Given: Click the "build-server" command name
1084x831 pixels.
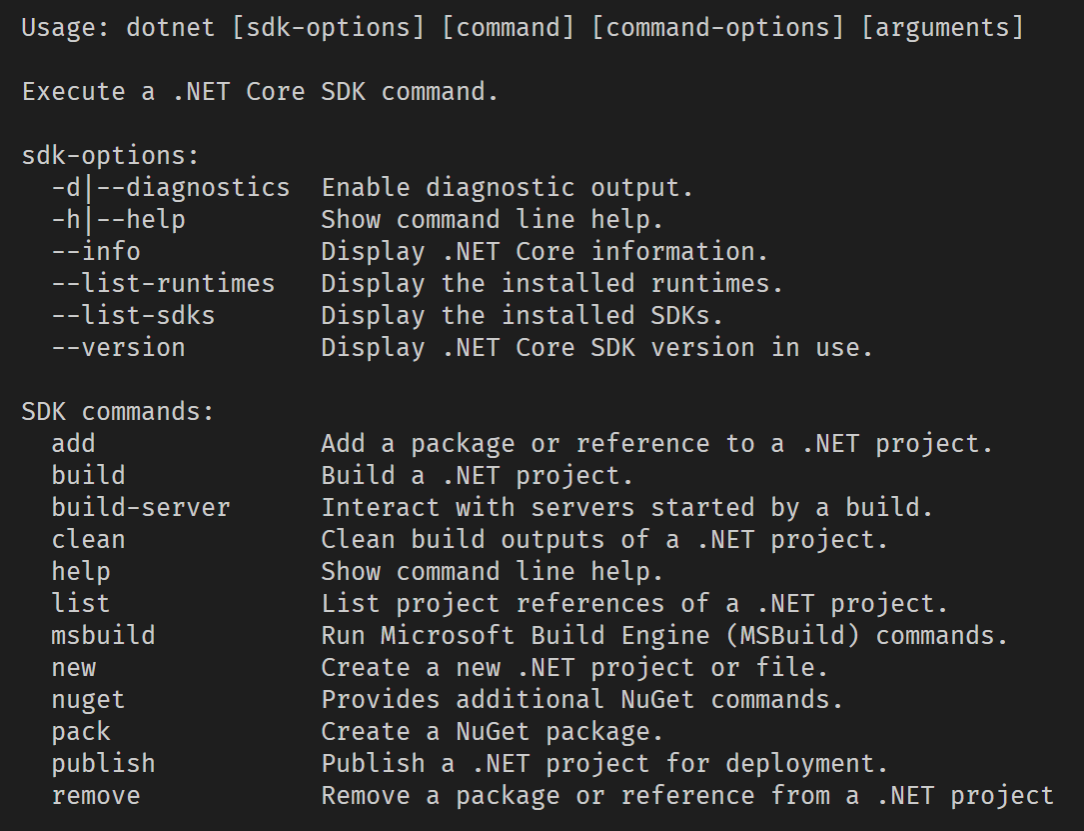Looking at the screenshot, I should point(141,508).
